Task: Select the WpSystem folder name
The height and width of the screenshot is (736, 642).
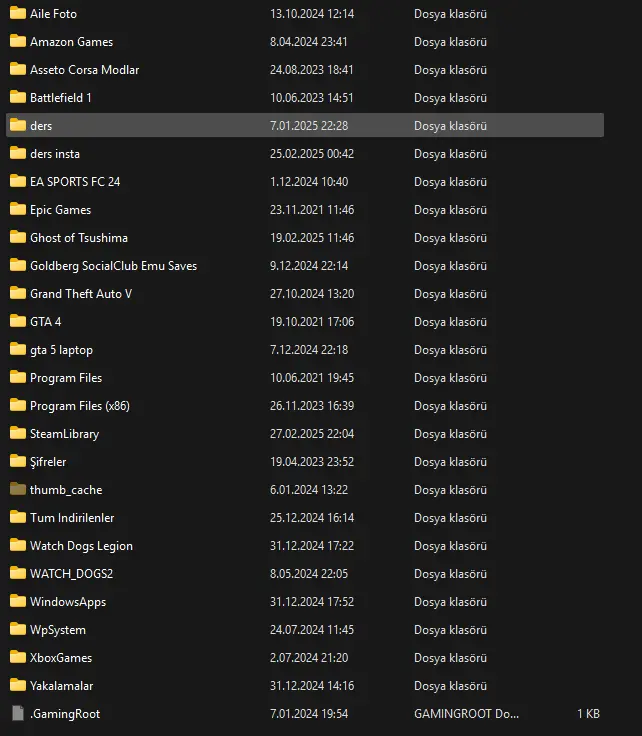Action: point(58,630)
